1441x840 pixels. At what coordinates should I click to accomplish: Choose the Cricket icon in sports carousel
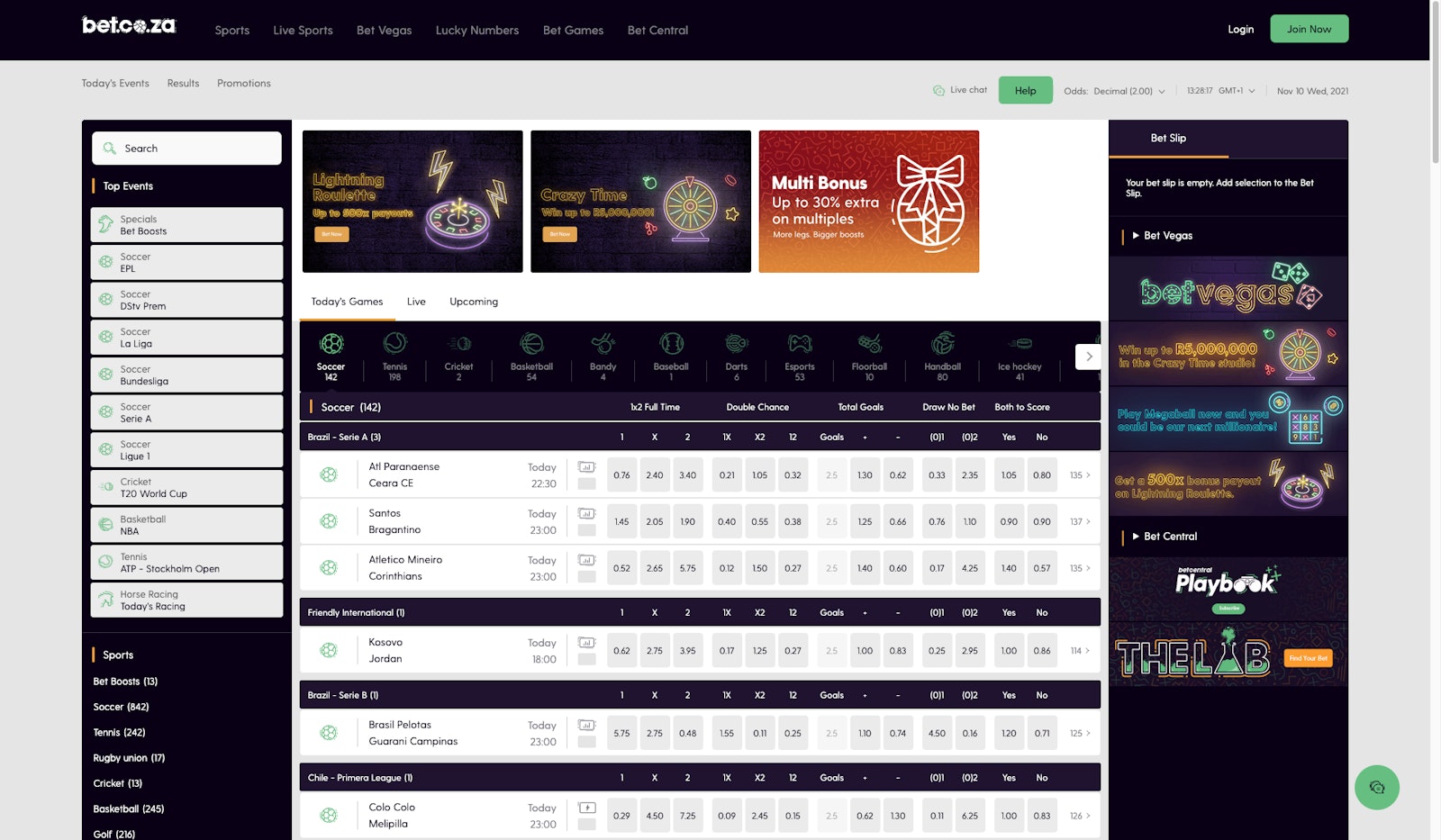point(458,345)
